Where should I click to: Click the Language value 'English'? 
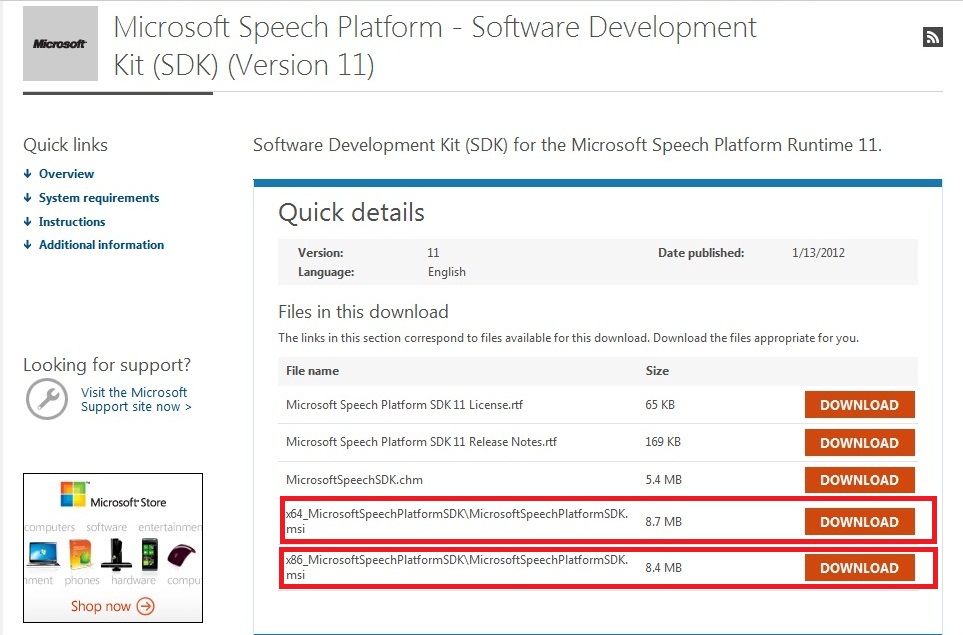click(x=446, y=272)
